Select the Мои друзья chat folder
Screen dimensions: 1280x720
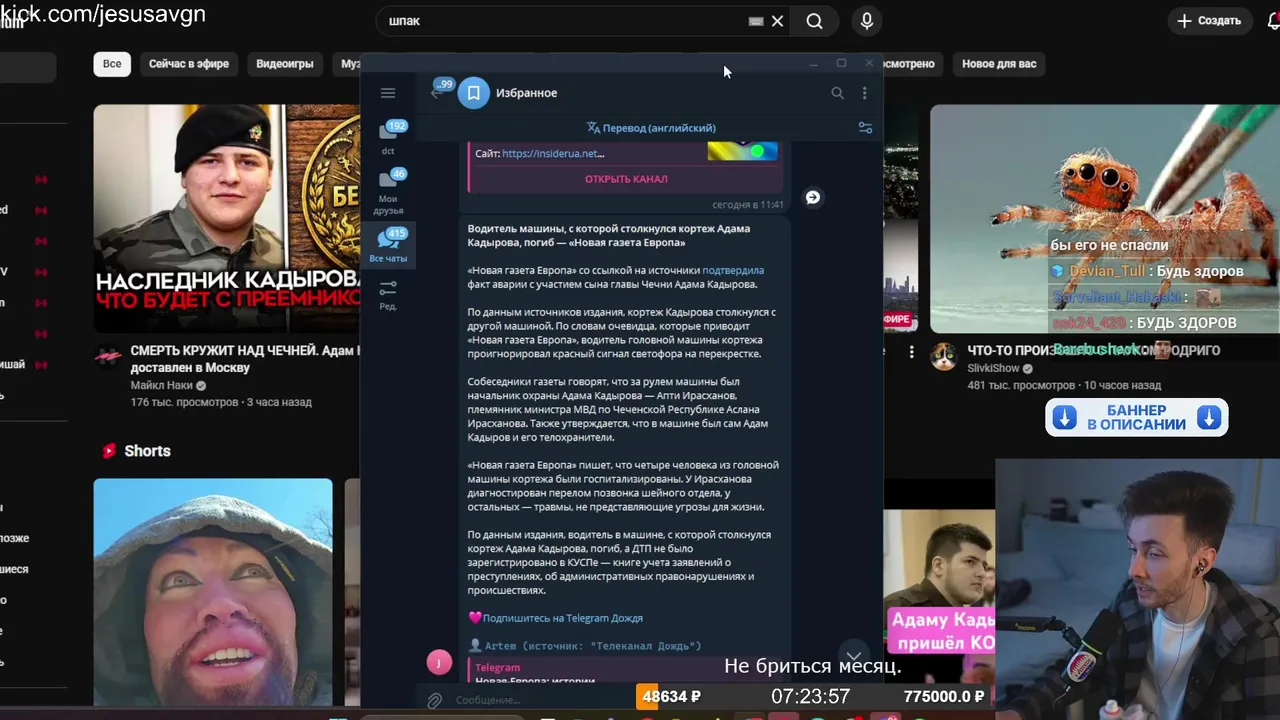[389, 192]
